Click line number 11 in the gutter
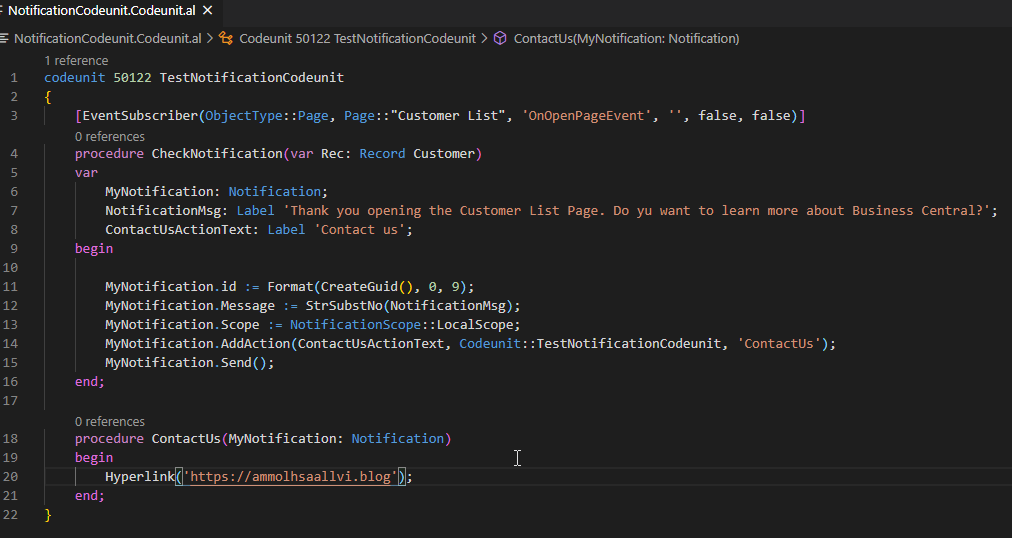Screen dimensions: 1012x538 tap(12, 287)
